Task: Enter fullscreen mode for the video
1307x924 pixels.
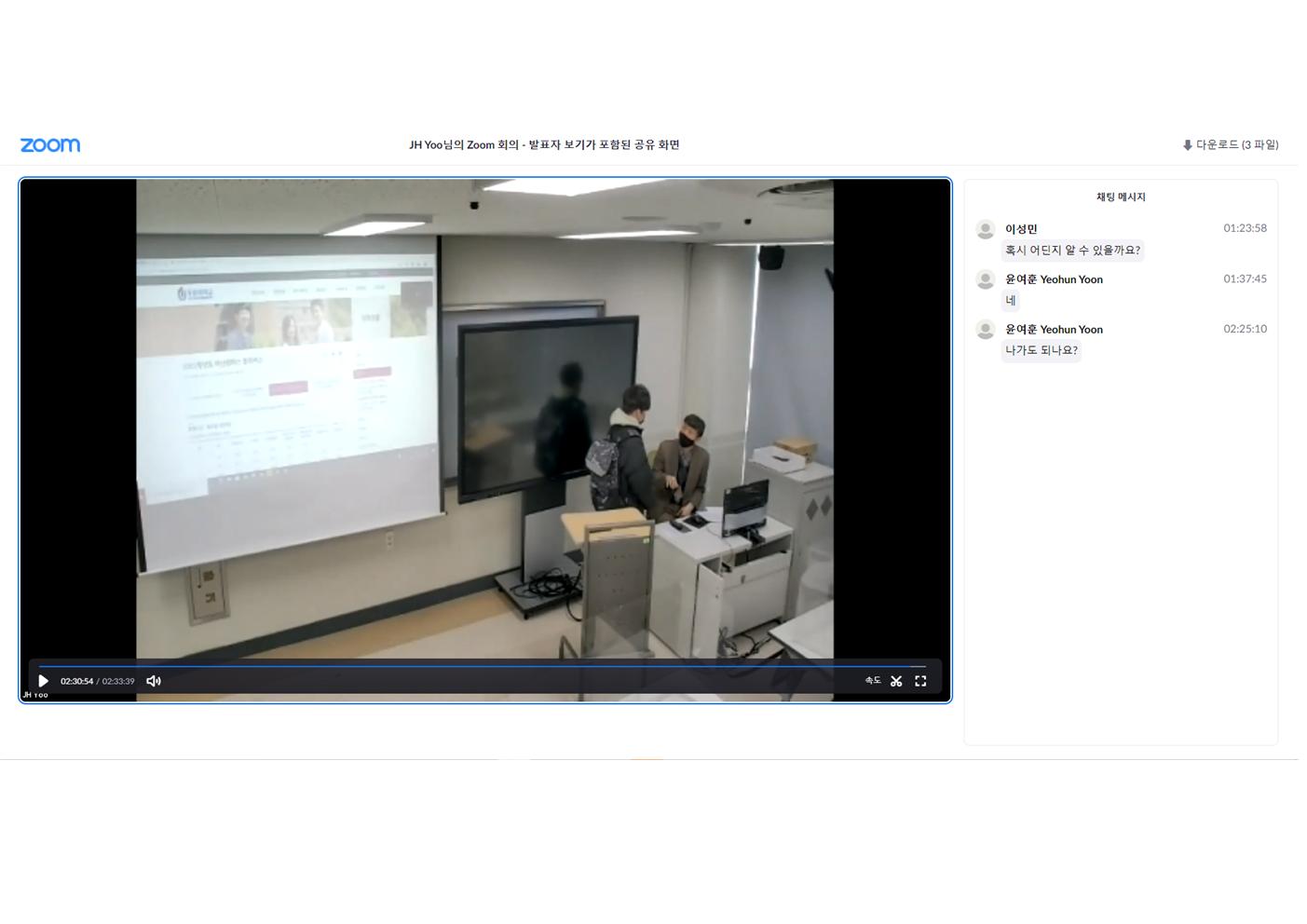Action: tap(920, 681)
